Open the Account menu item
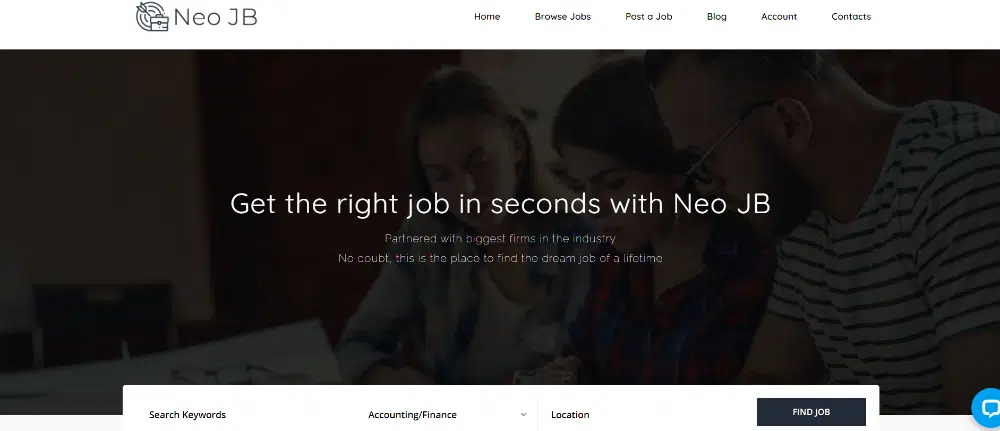This screenshot has height=431, width=1000. [x=779, y=17]
